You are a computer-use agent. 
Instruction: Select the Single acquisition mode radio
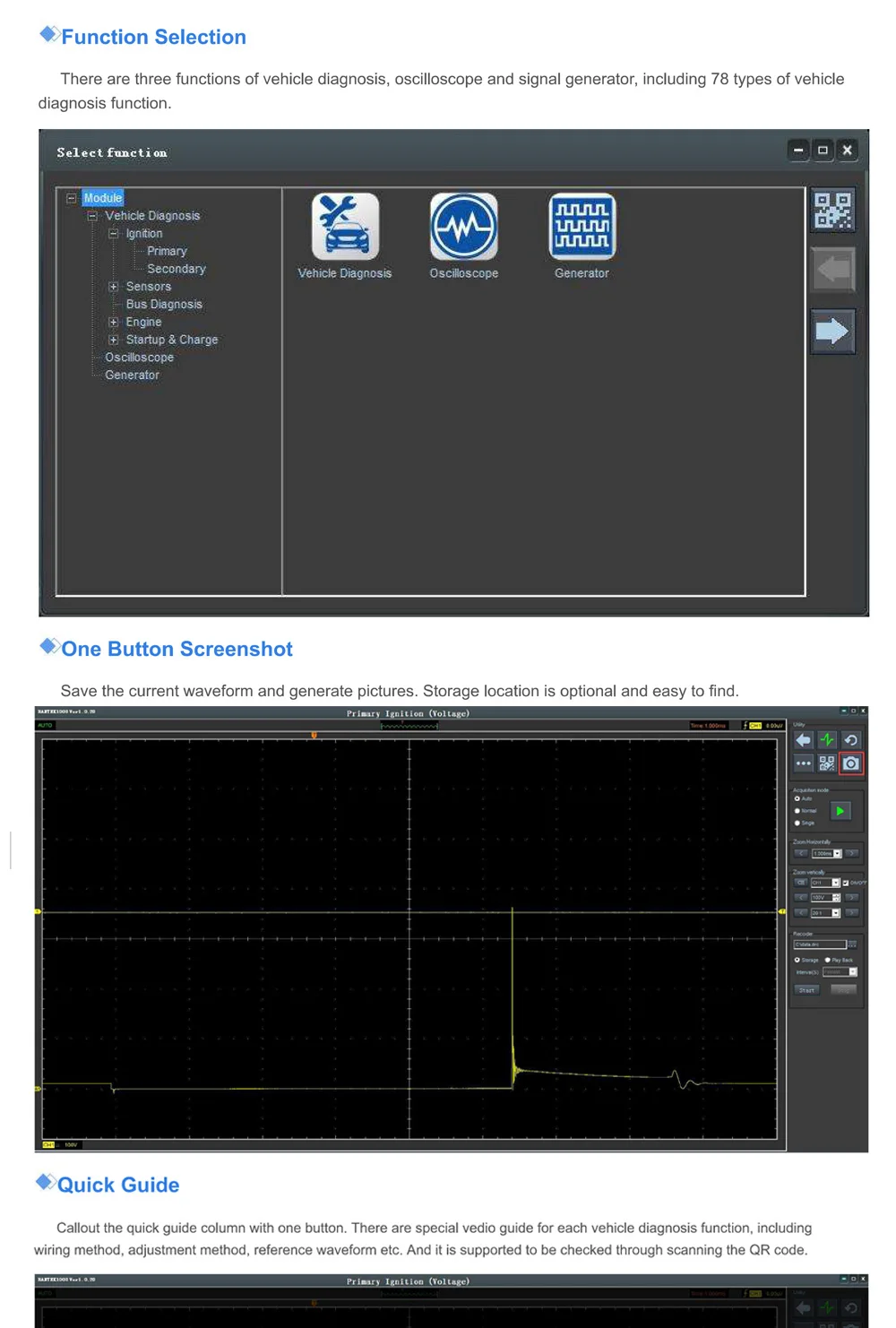(797, 823)
